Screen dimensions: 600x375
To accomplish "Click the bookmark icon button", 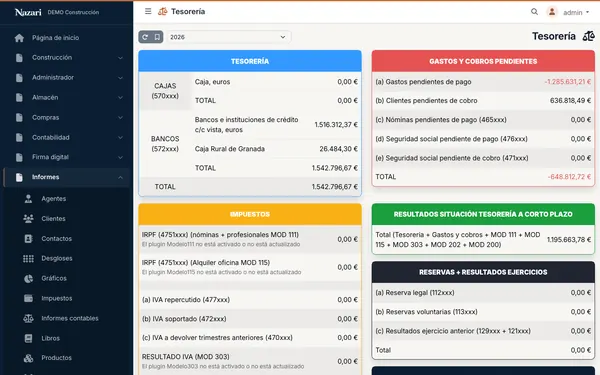I will (157, 37).
